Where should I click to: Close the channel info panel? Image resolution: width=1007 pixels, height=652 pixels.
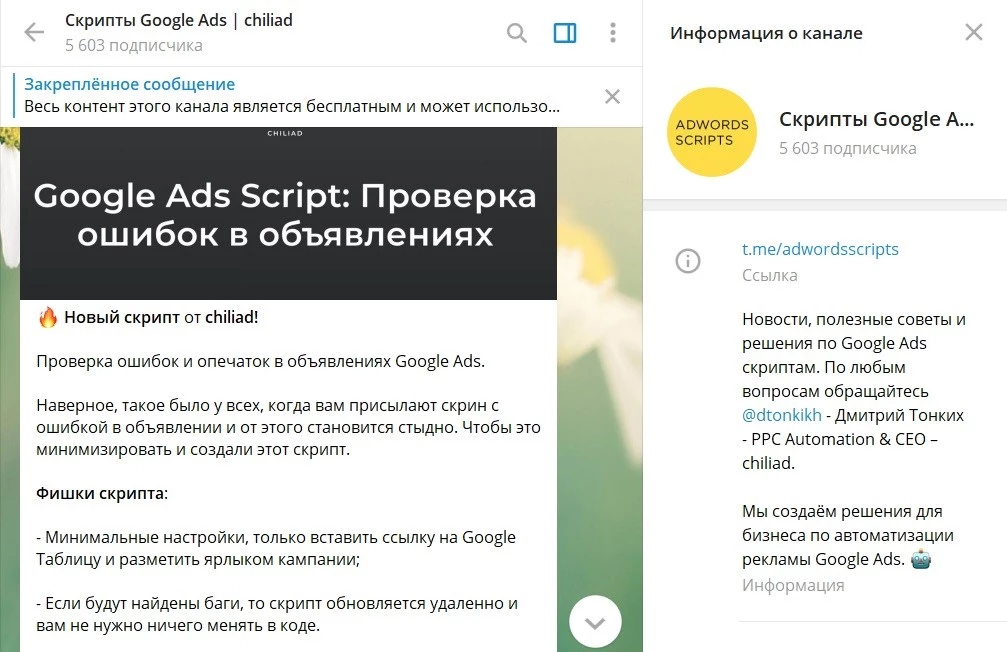pos(974,32)
